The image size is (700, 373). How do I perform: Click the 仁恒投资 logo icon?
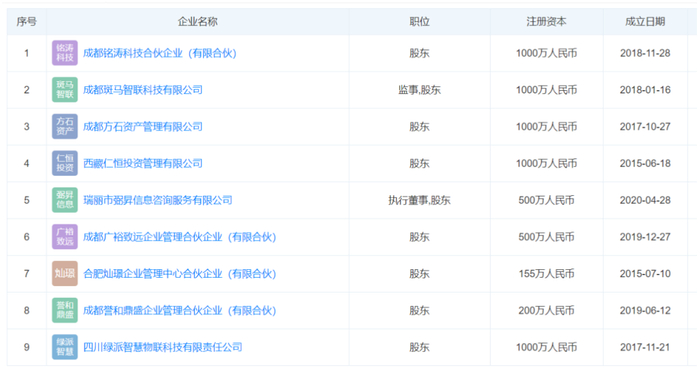pos(65,163)
